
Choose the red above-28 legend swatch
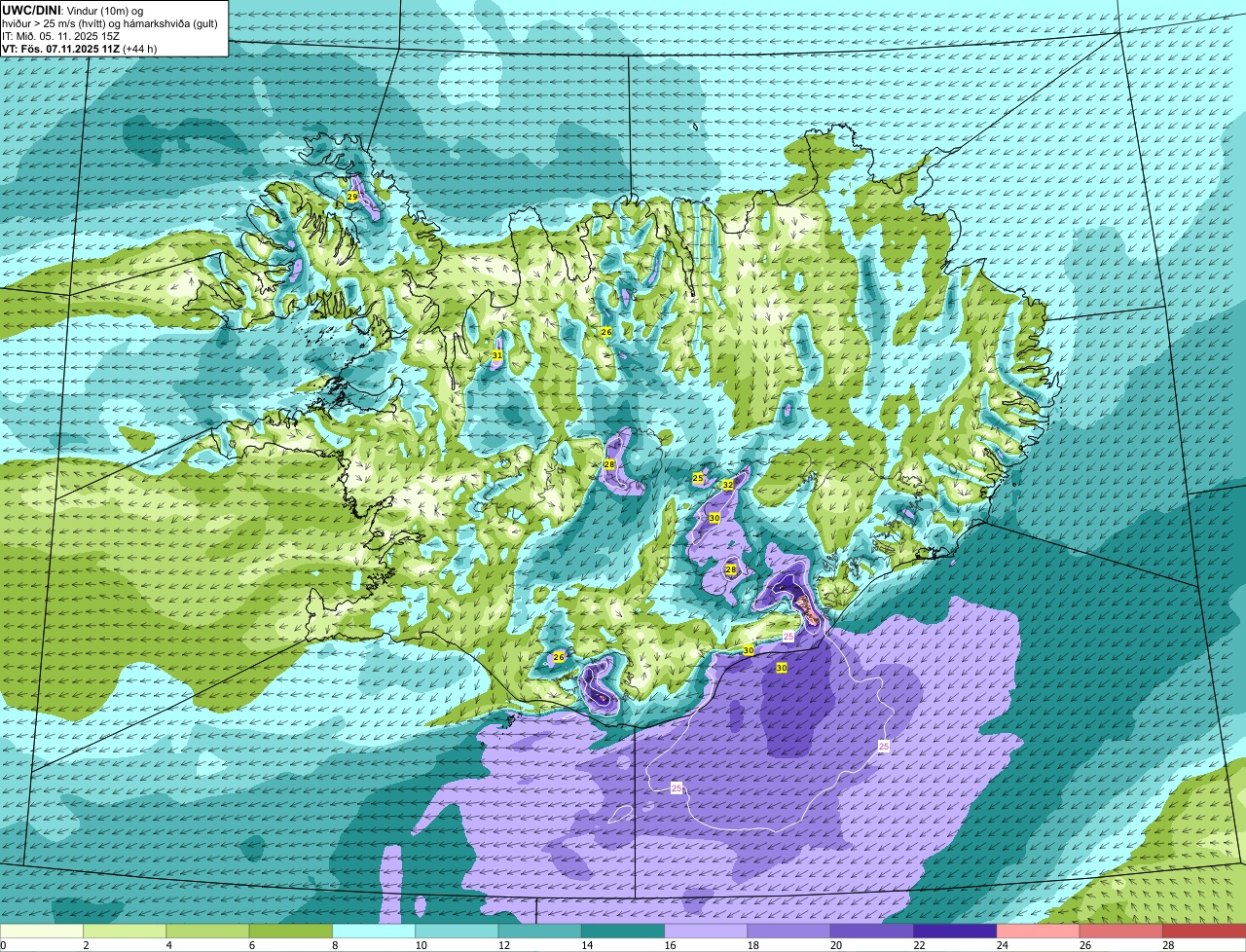[1204, 932]
